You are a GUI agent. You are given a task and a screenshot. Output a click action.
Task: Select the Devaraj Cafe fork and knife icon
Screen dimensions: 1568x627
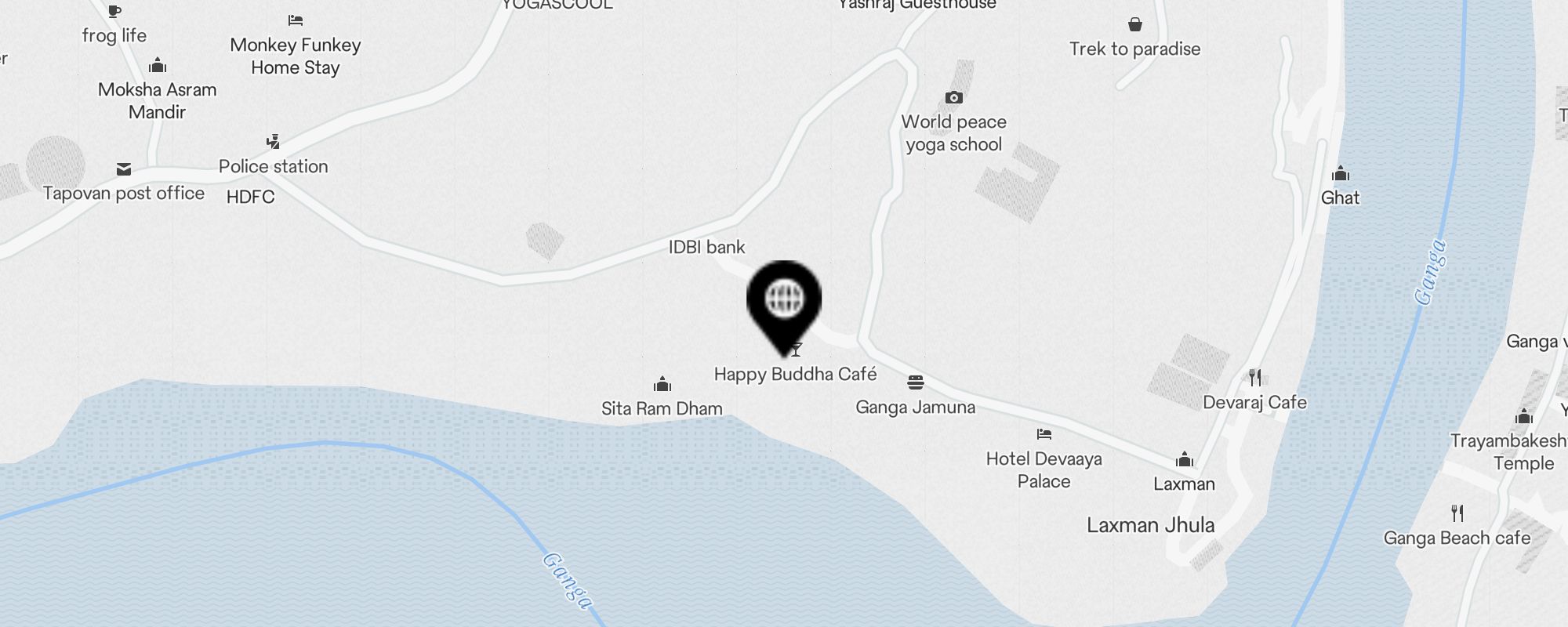click(x=1255, y=378)
